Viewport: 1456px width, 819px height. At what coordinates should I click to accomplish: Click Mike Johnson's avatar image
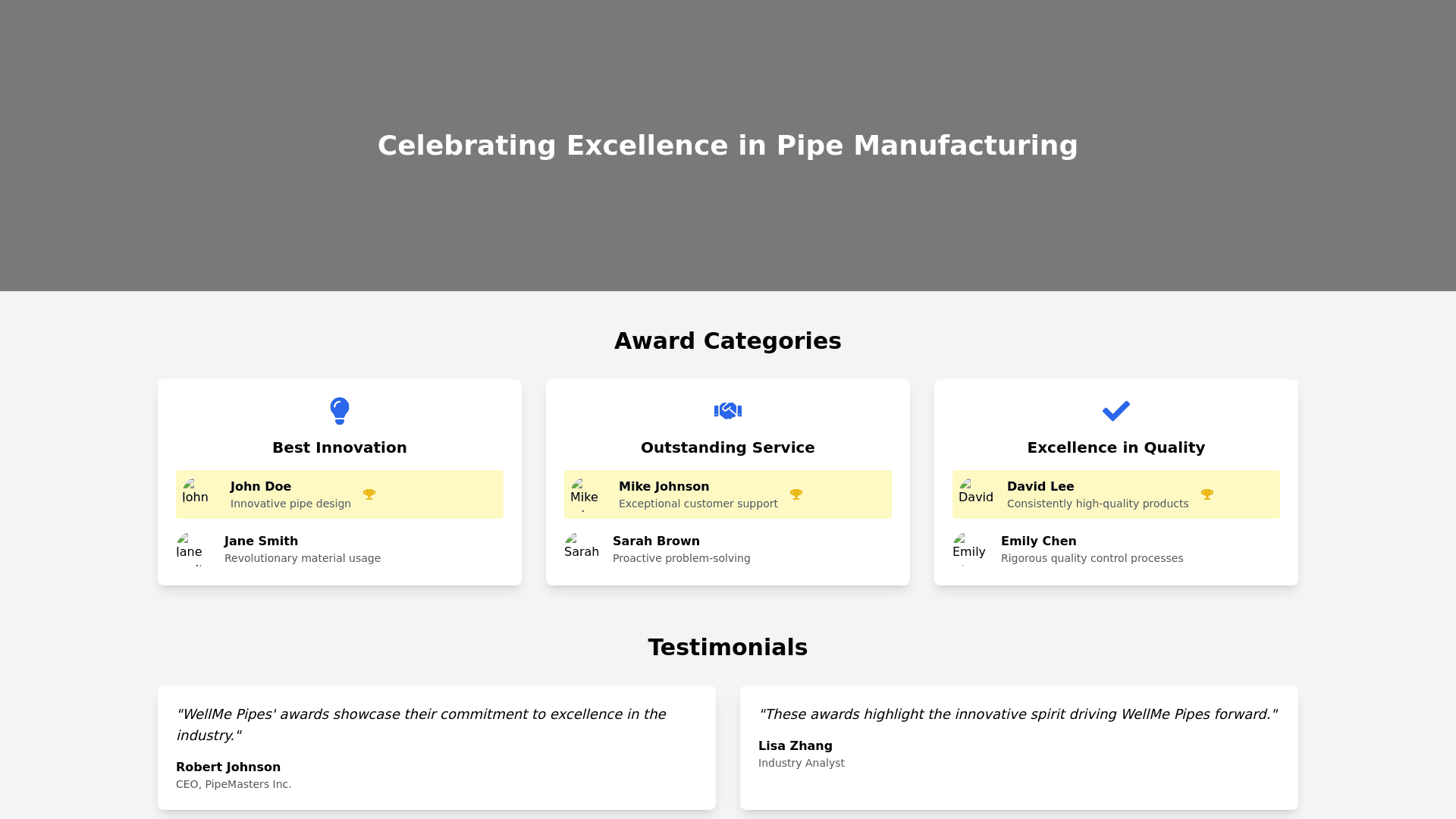point(585,494)
